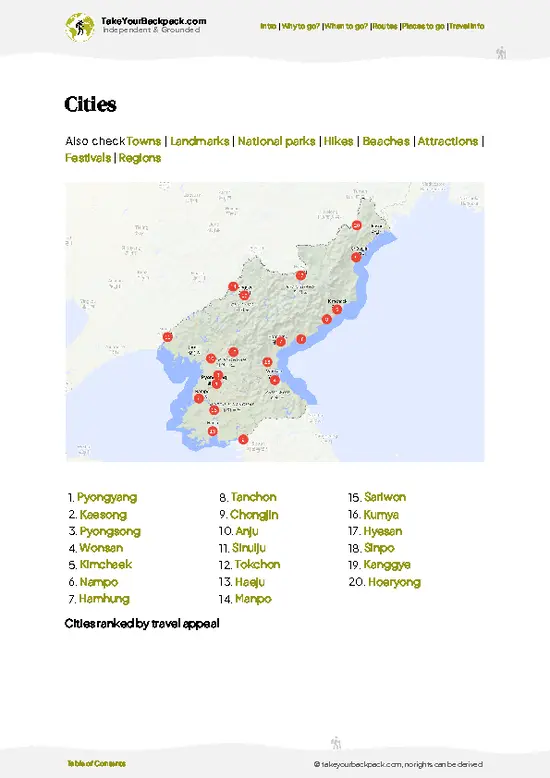This screenshot has height=778, width=550.
Task: Select Kaesong in the list
Action: (103, 515)
